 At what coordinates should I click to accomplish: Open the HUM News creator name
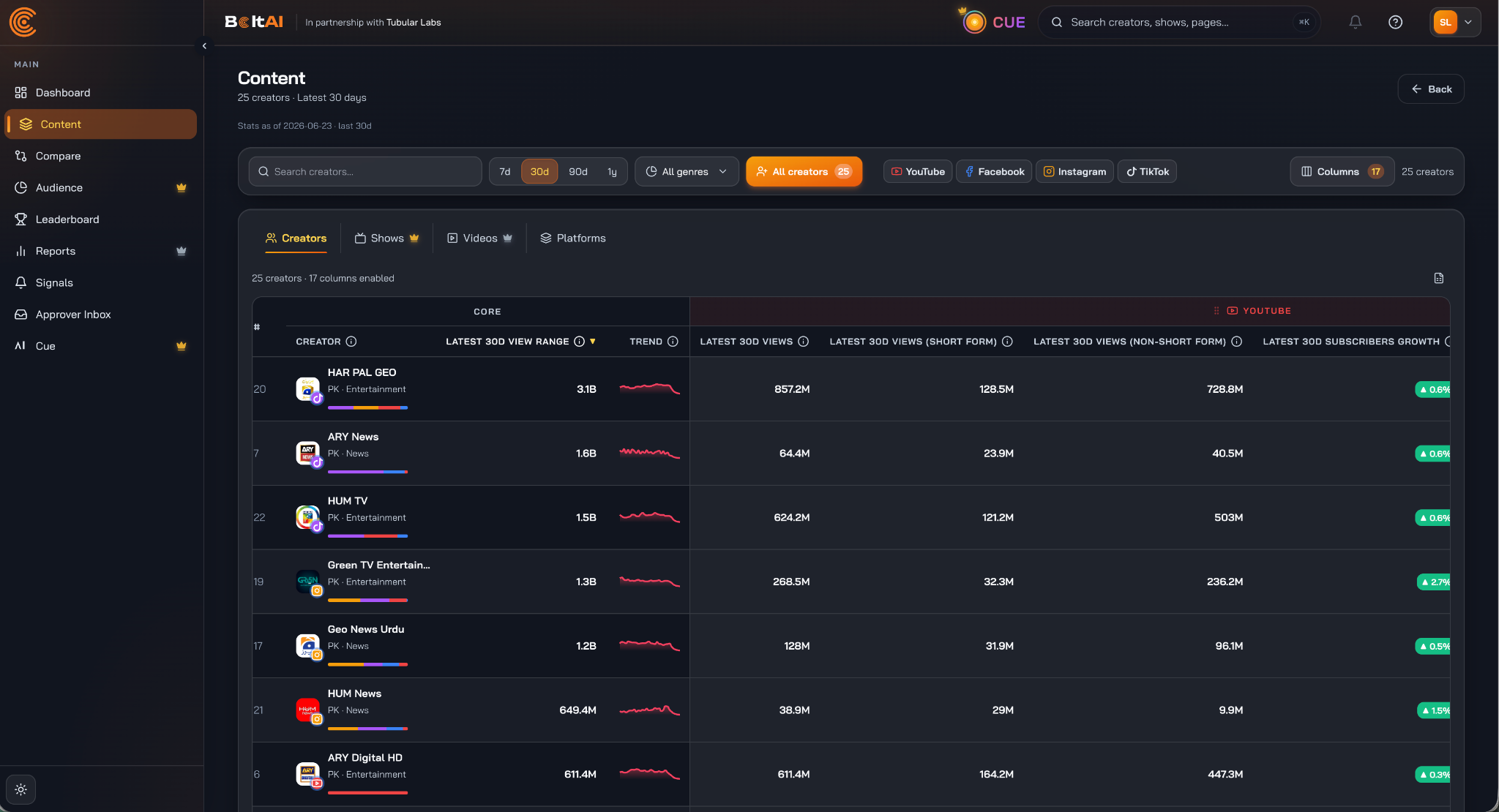[354, 693]
